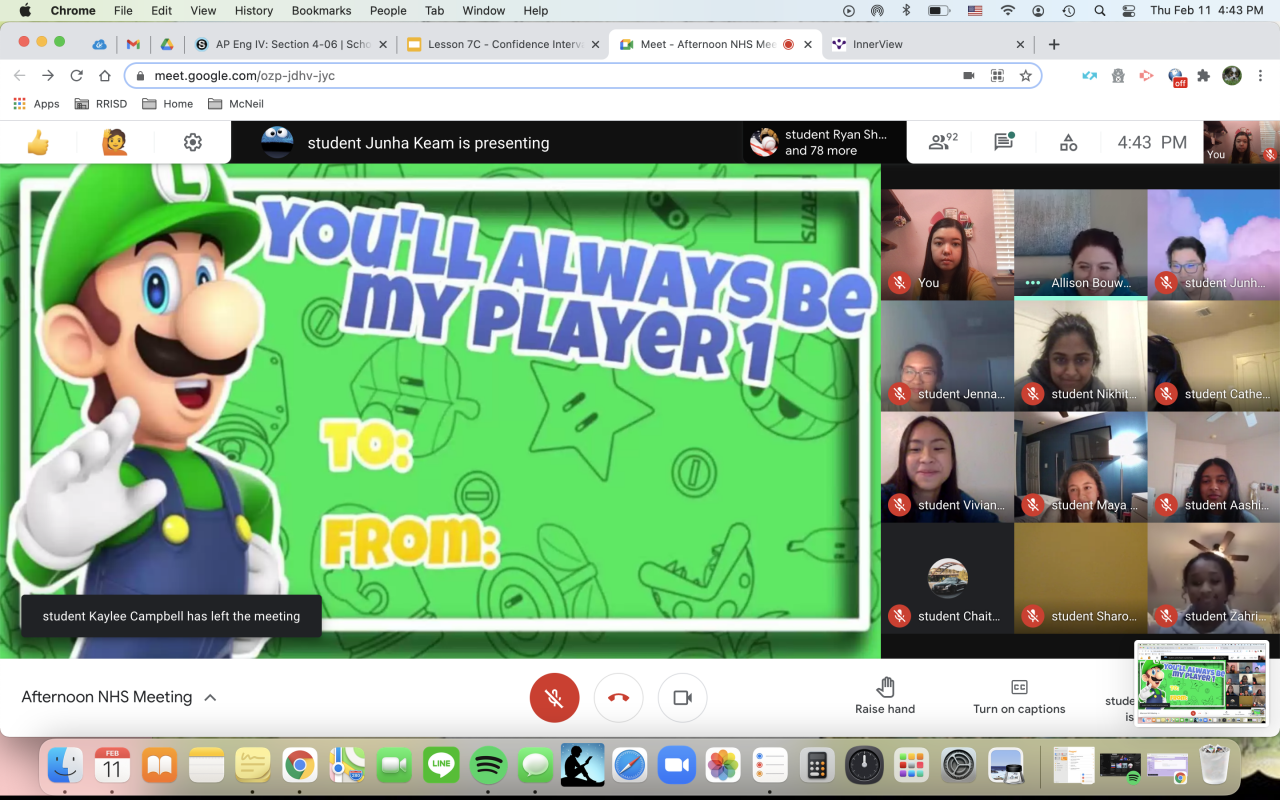
Task: Open Home bookmarks folder
Action: click(x=168, y=104)
